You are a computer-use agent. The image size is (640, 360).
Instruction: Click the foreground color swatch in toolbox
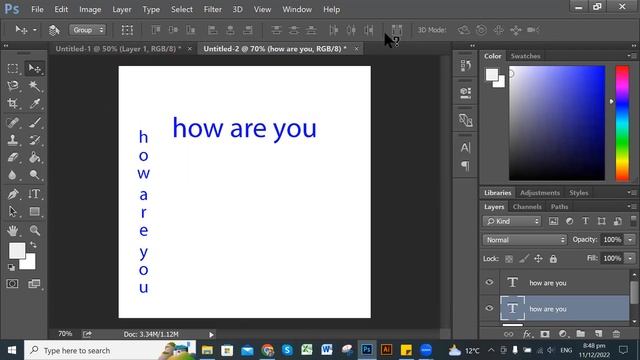tap(17, 250)
